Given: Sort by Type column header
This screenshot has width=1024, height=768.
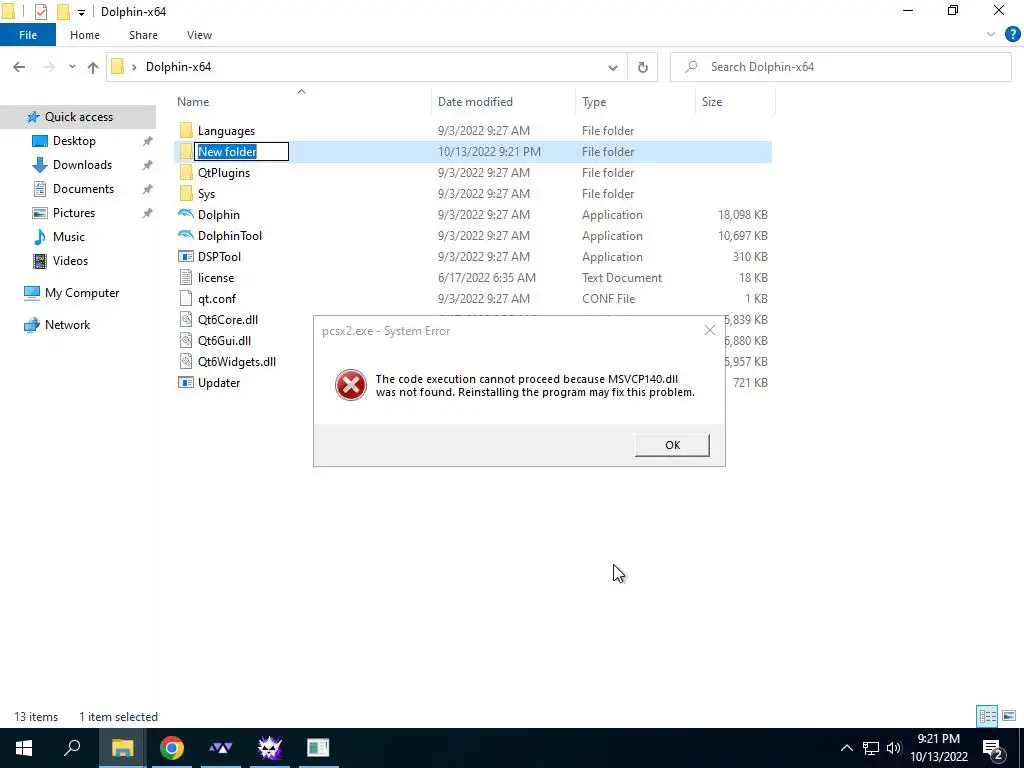Looking at the screenshot, I should tap(635, 102).
